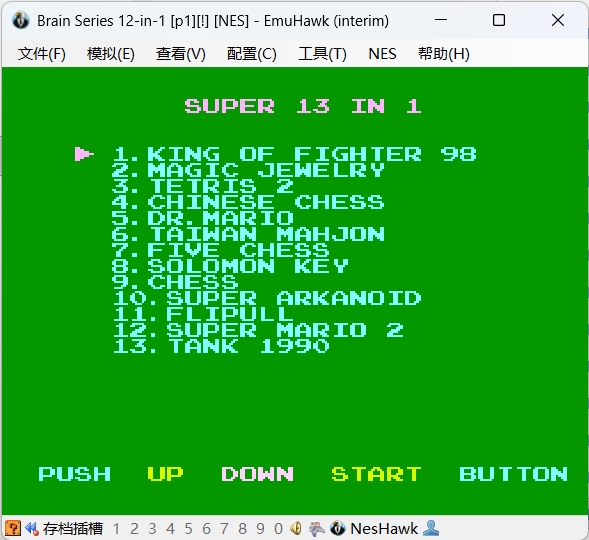Open the 文件(F) menu
589x540 pixels.
pyautogui.click(x=42, y=54)
